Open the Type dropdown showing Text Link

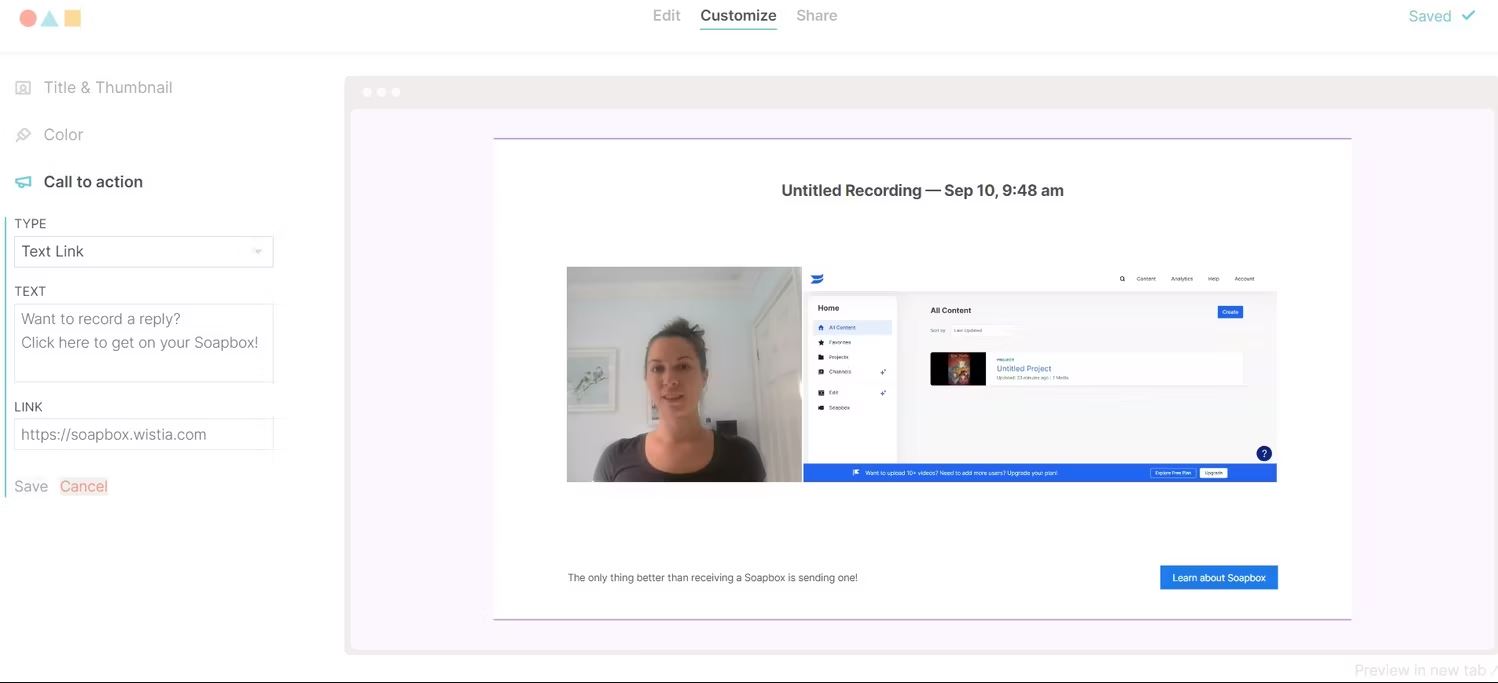click(143, 251)
